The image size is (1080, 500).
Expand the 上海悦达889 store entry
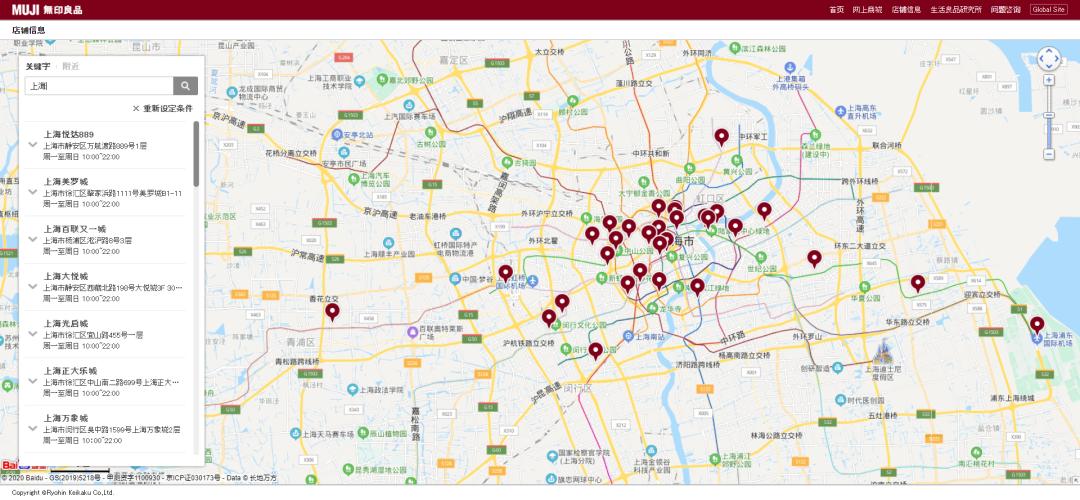pos(32,145)
